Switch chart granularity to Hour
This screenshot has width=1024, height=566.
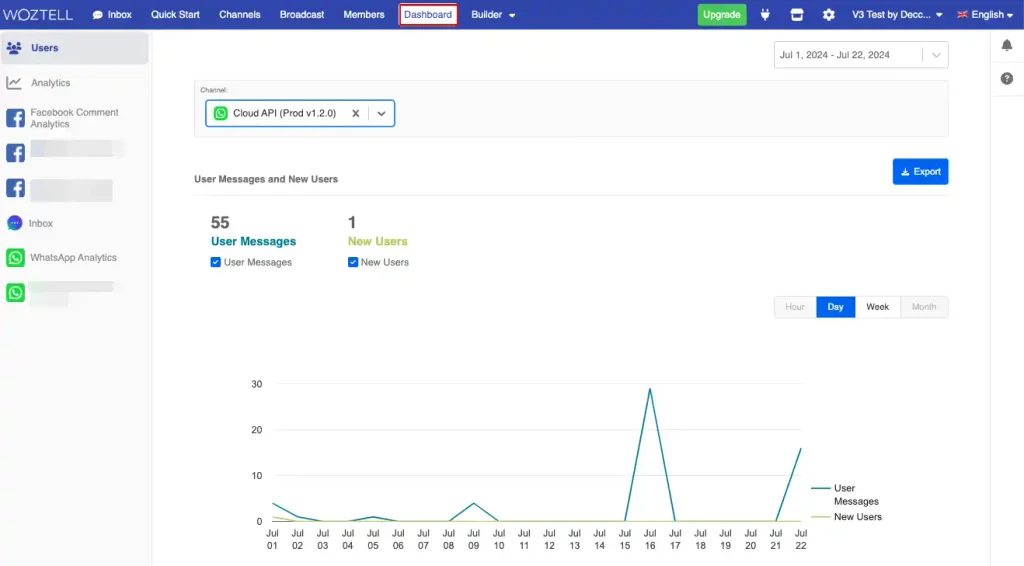[x=795, y=307]
